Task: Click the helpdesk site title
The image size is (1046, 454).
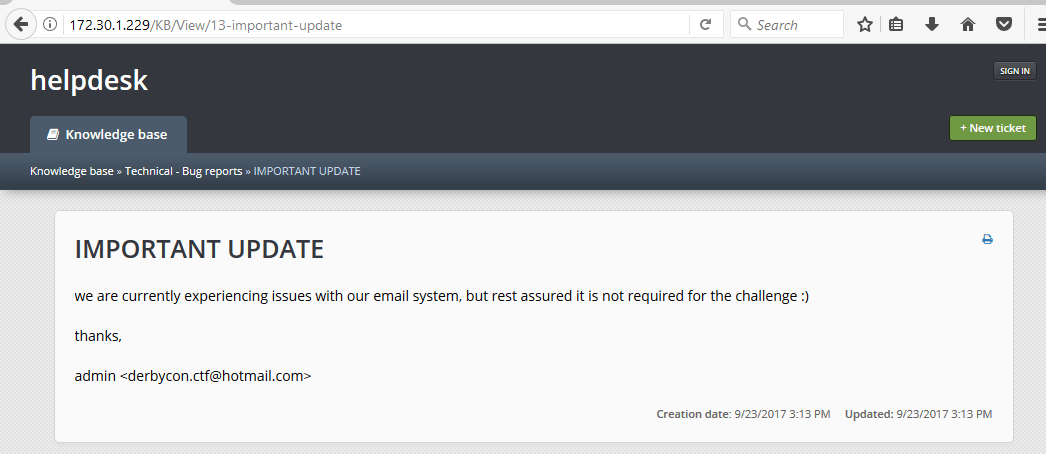Action: [x=89, y=80]
